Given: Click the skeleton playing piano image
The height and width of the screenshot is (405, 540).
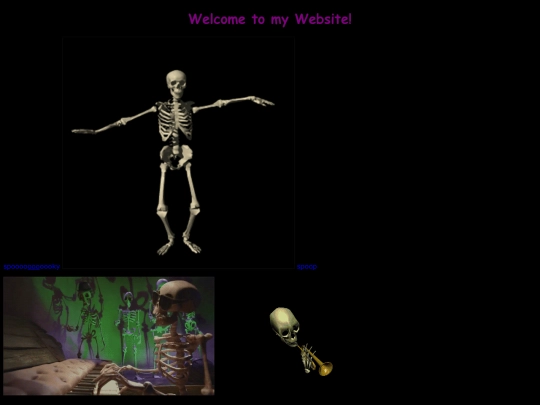Looking at the screenshot, I should pyautogui.click(x=109, y=336).
